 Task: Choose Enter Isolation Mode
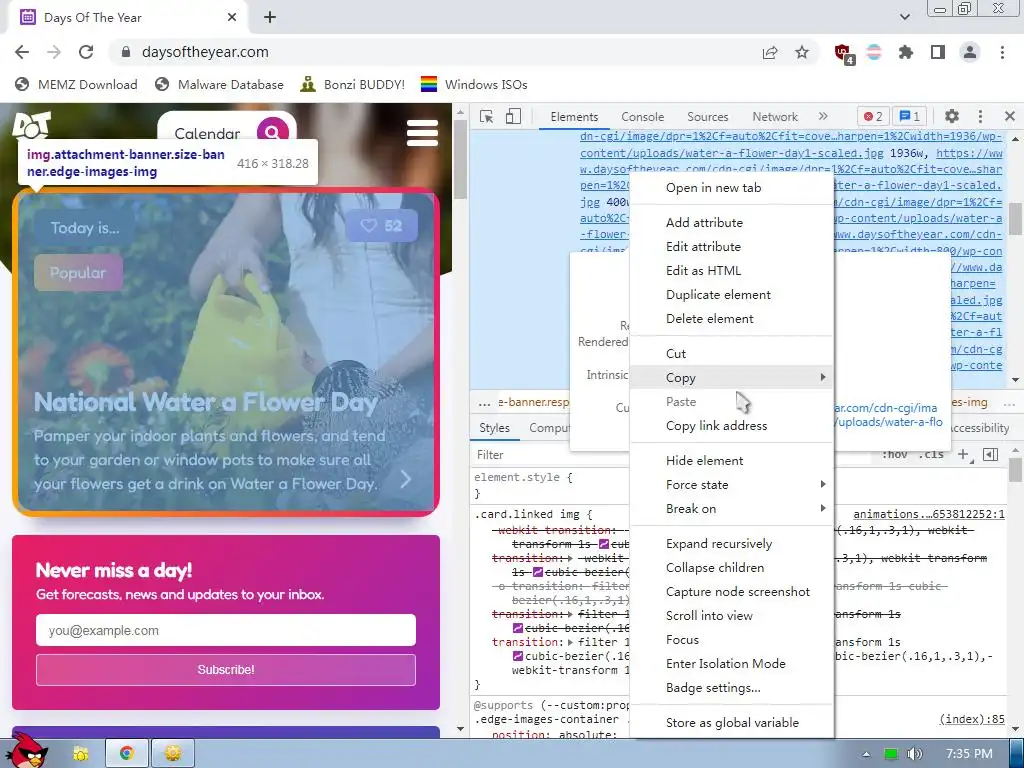tap(732, 664)
